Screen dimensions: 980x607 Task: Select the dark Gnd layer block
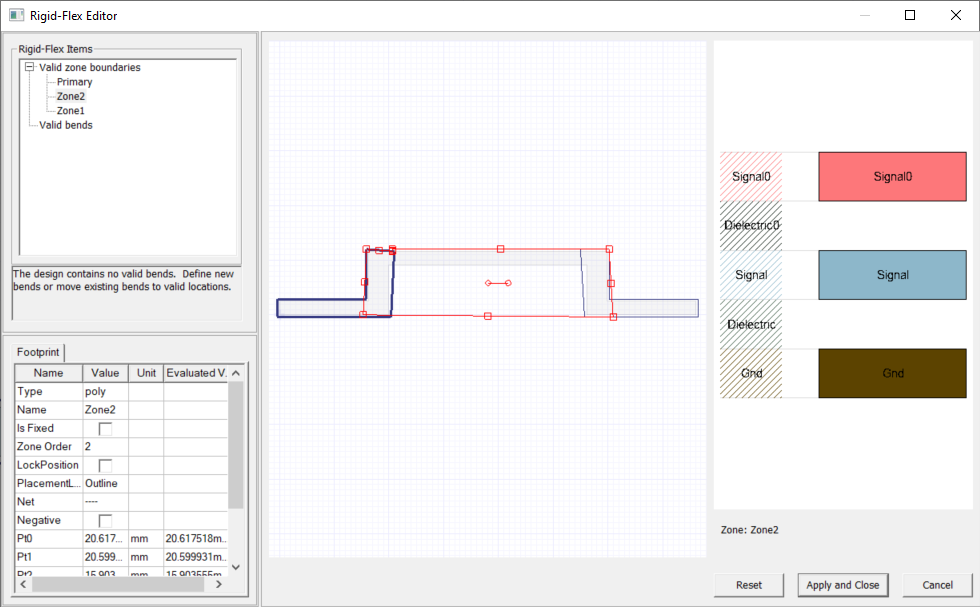pos(891,373)
